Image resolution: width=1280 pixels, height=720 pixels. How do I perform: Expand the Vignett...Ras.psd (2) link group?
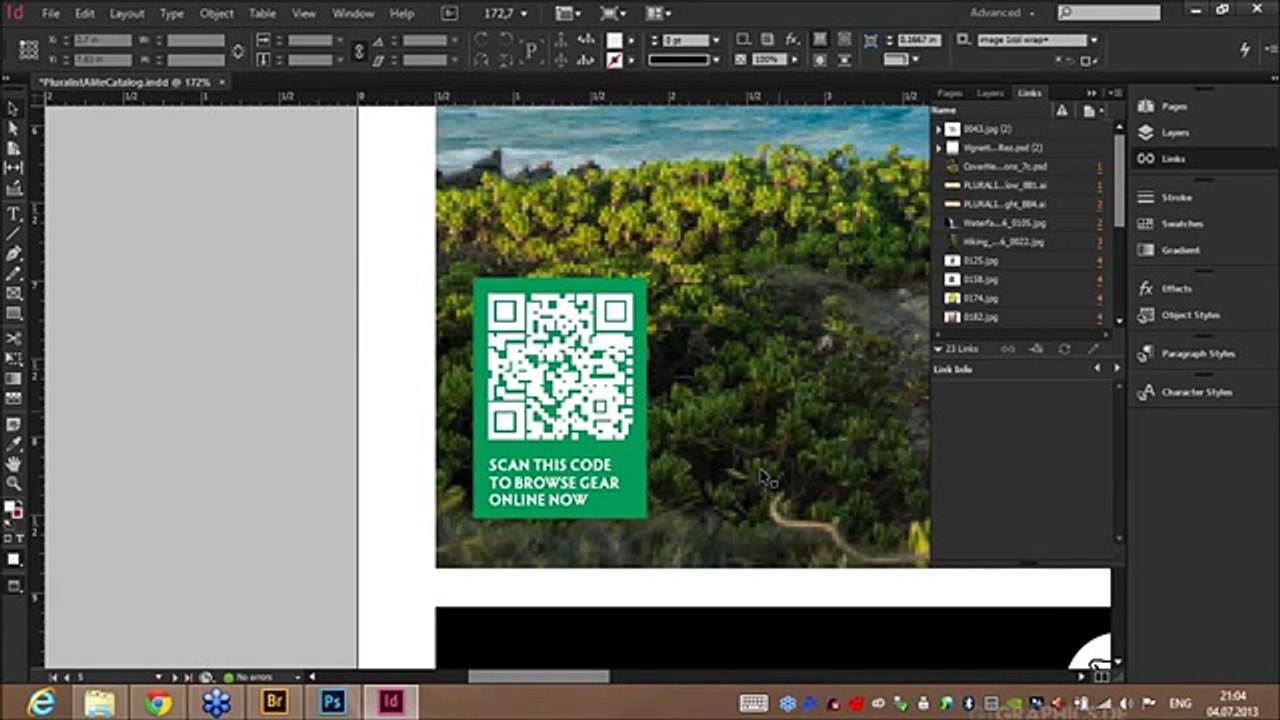coord(938,148)
